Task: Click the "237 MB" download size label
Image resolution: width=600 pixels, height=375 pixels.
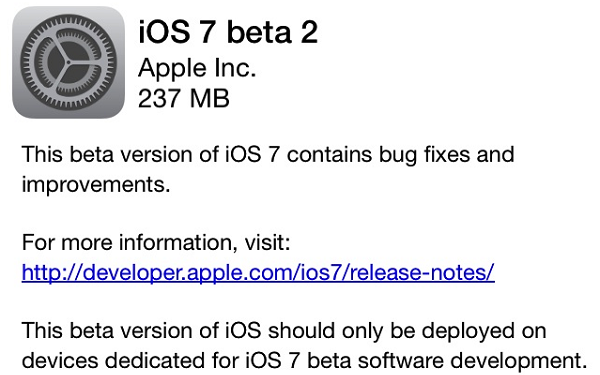Action: pyautogui.click(x=184, y=98)
